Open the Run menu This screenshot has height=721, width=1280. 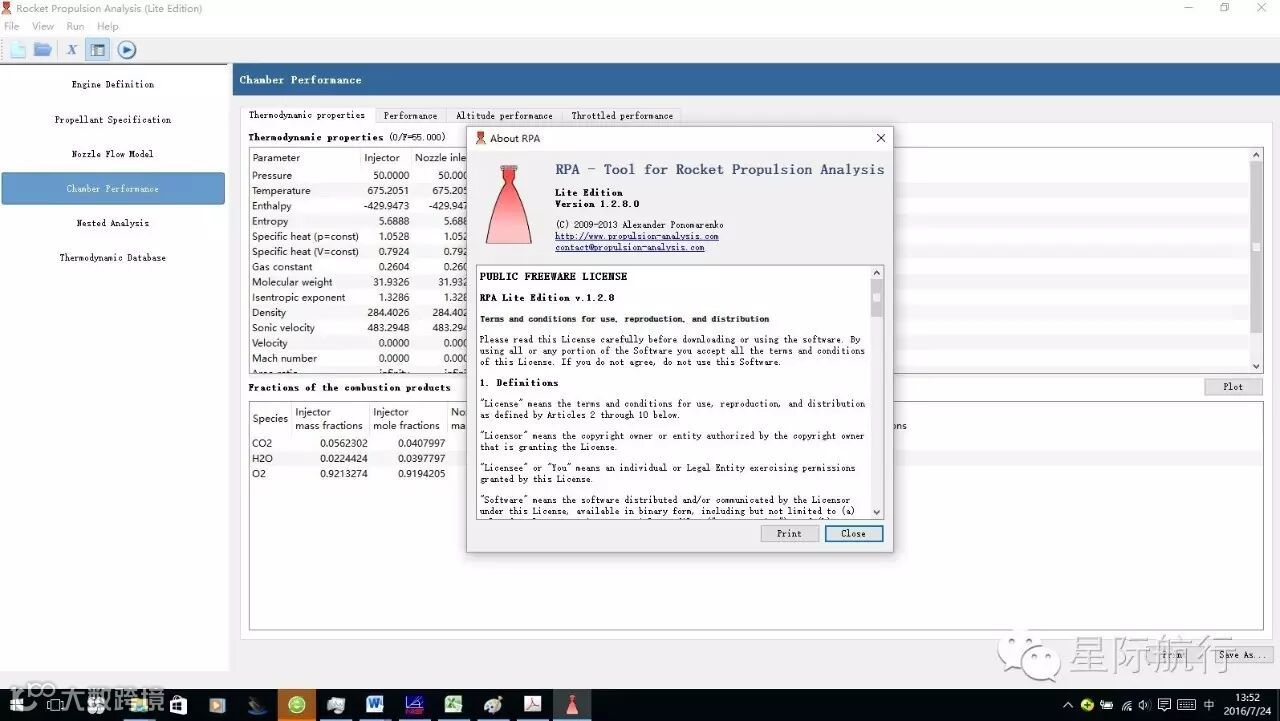point(75,26)
